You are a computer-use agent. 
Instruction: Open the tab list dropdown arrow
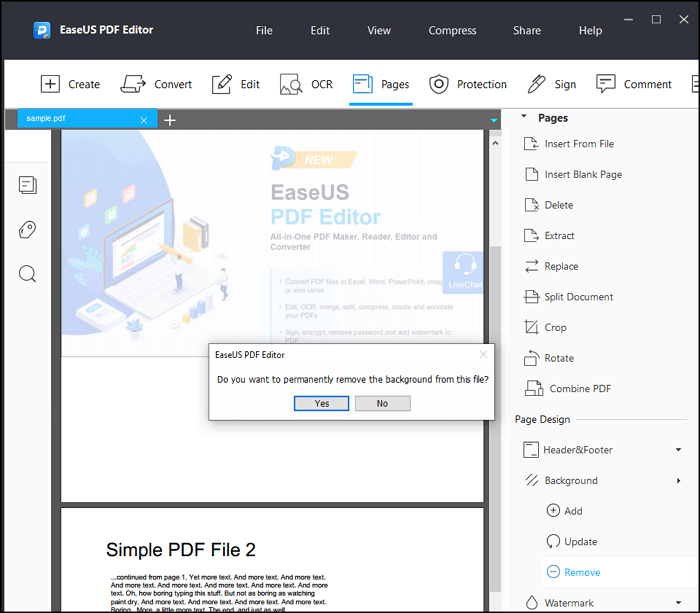pyautogui.click(x=494, y=120)
